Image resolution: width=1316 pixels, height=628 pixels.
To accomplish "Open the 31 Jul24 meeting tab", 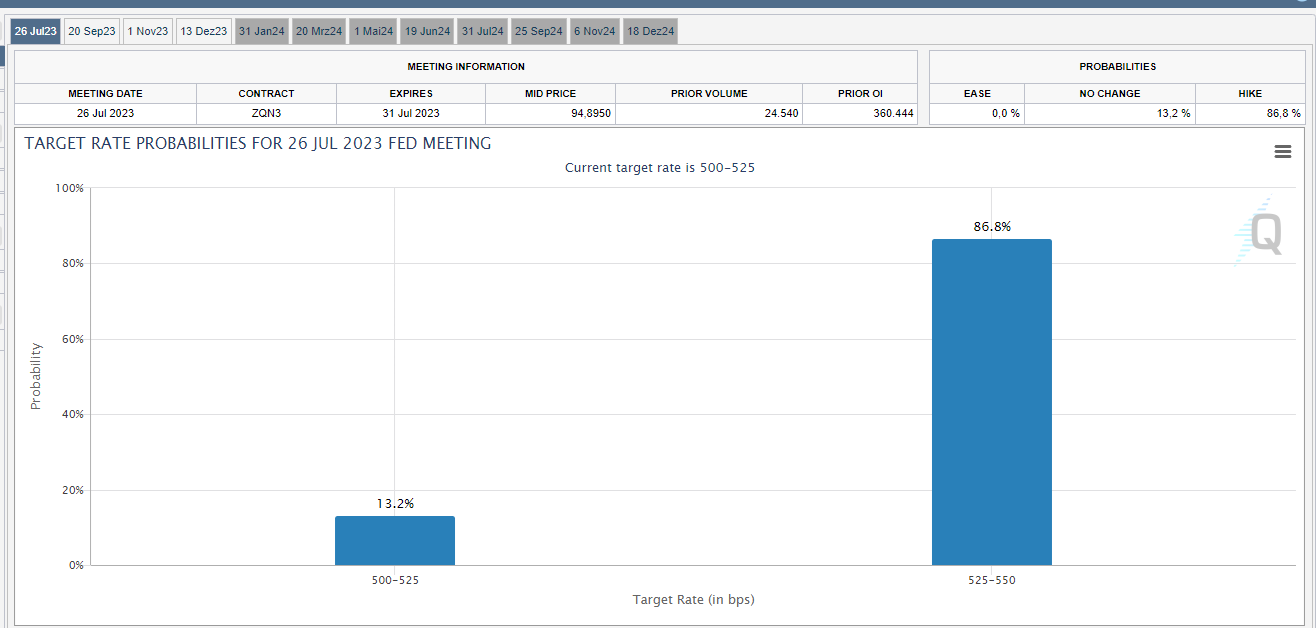I will click(482, 32).
